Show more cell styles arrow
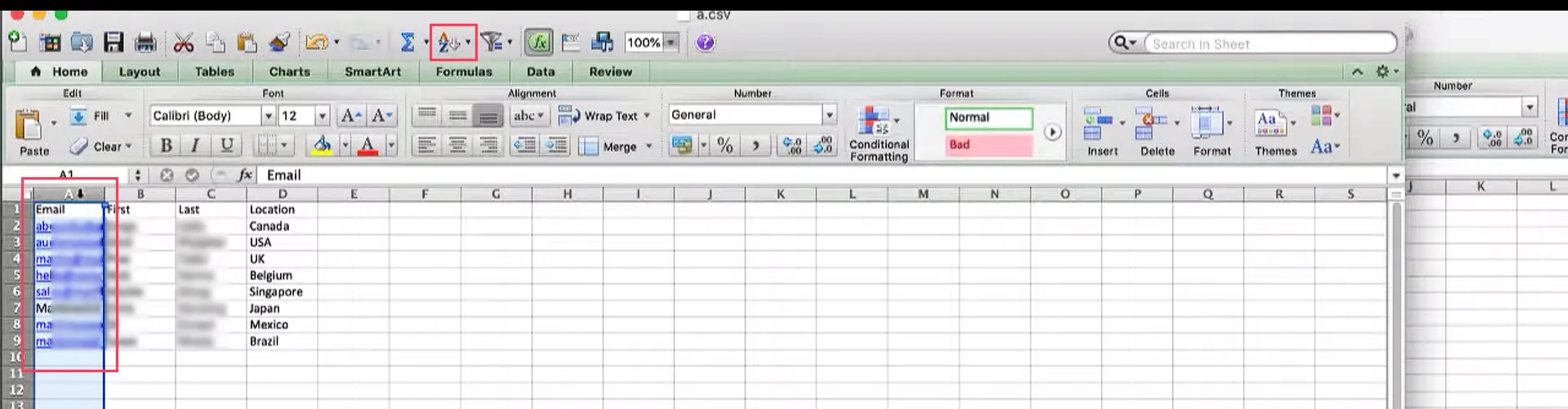1568x409 pixels. click(1053, 132)
